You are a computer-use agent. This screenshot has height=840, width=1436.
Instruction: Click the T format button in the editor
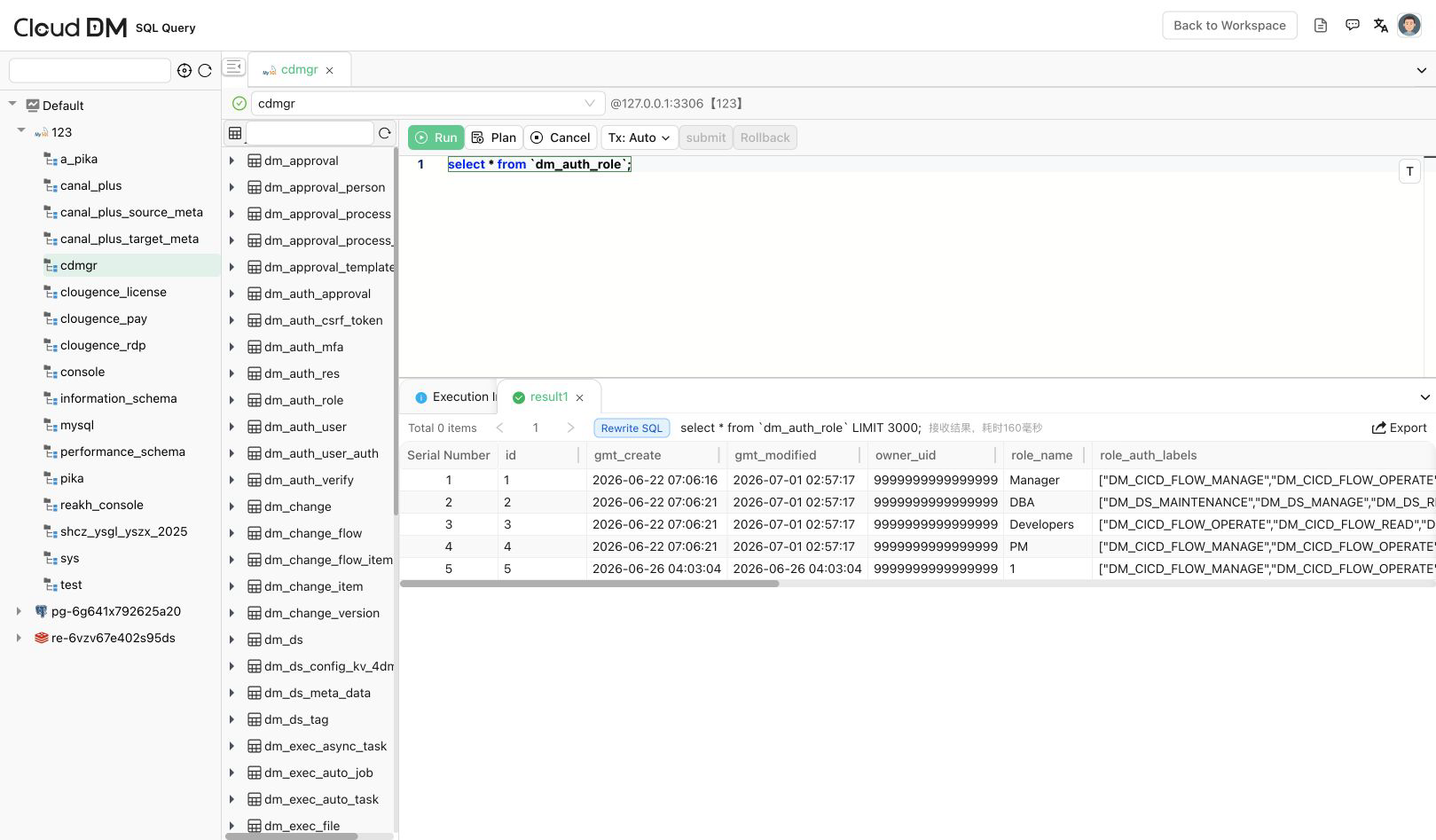(1409, 171)
